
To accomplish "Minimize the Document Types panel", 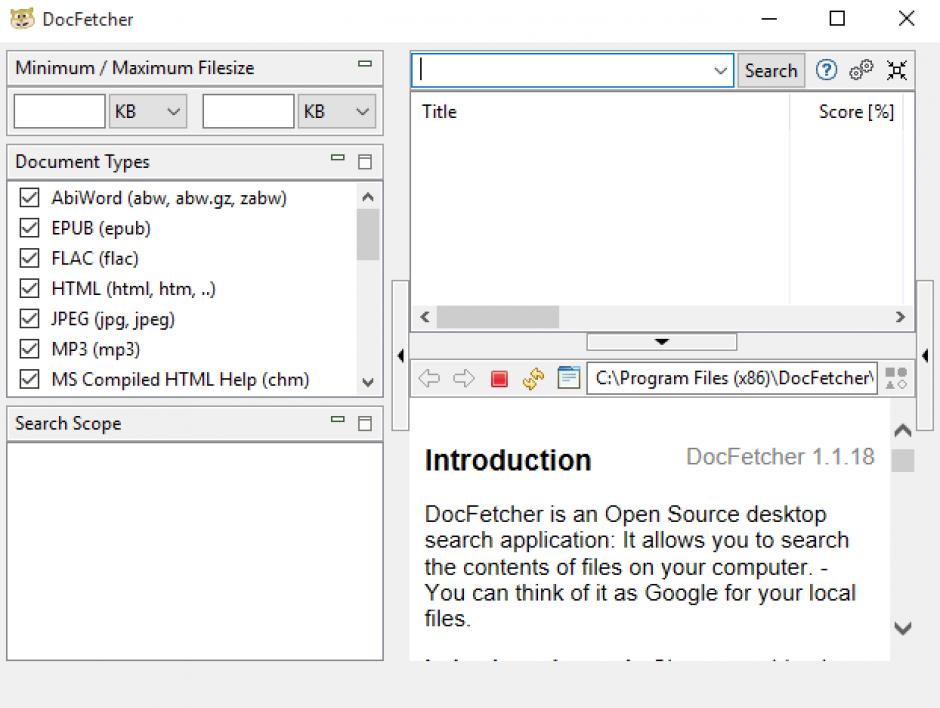I will 338,159.
